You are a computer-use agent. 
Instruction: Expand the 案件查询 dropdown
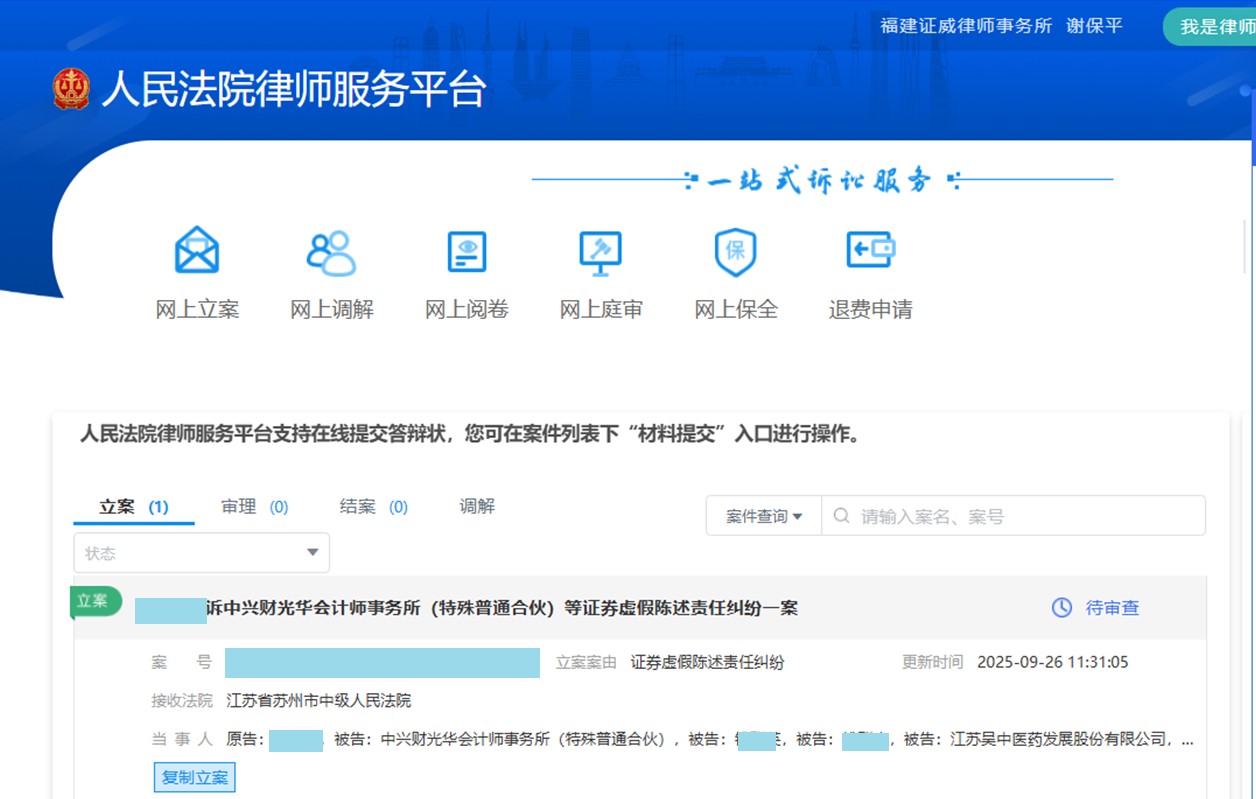pos(764,516)
